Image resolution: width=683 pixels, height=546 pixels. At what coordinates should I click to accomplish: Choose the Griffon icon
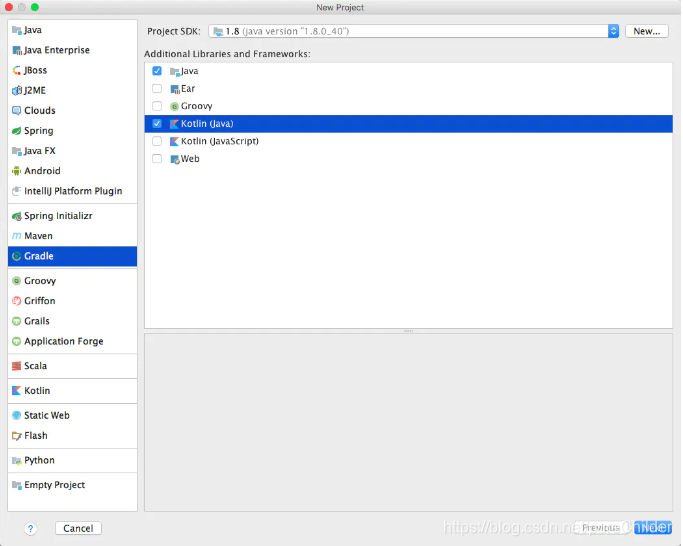point(17,301)
